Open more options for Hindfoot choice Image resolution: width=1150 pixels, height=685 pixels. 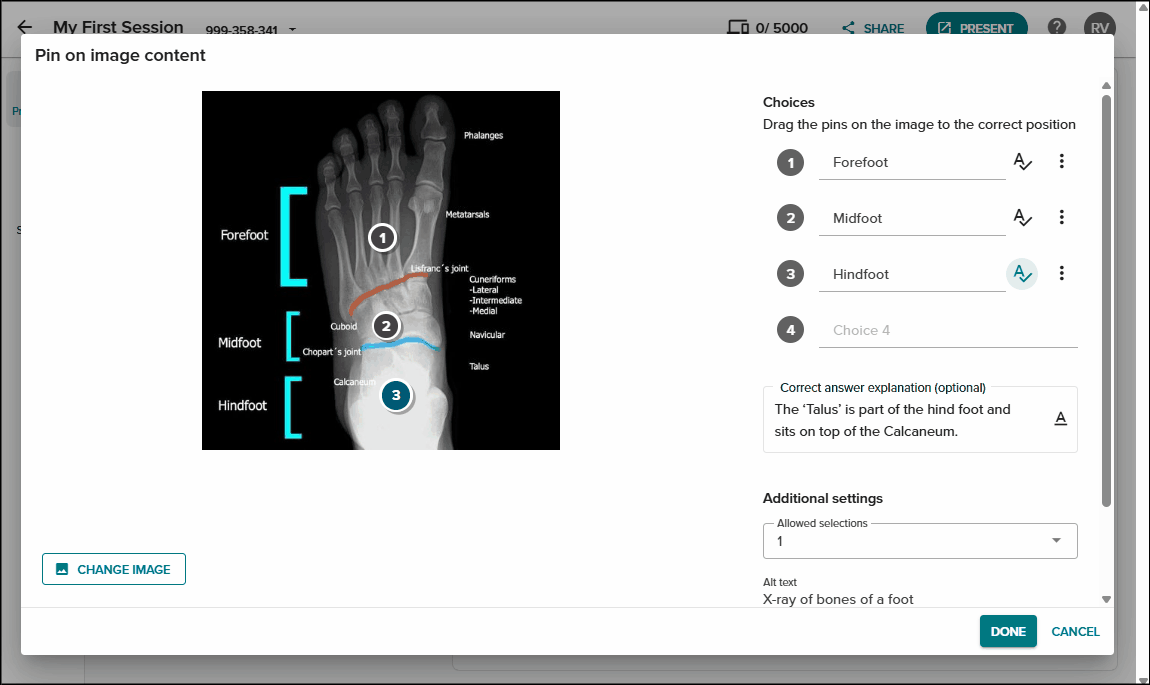coord(1061,274)
